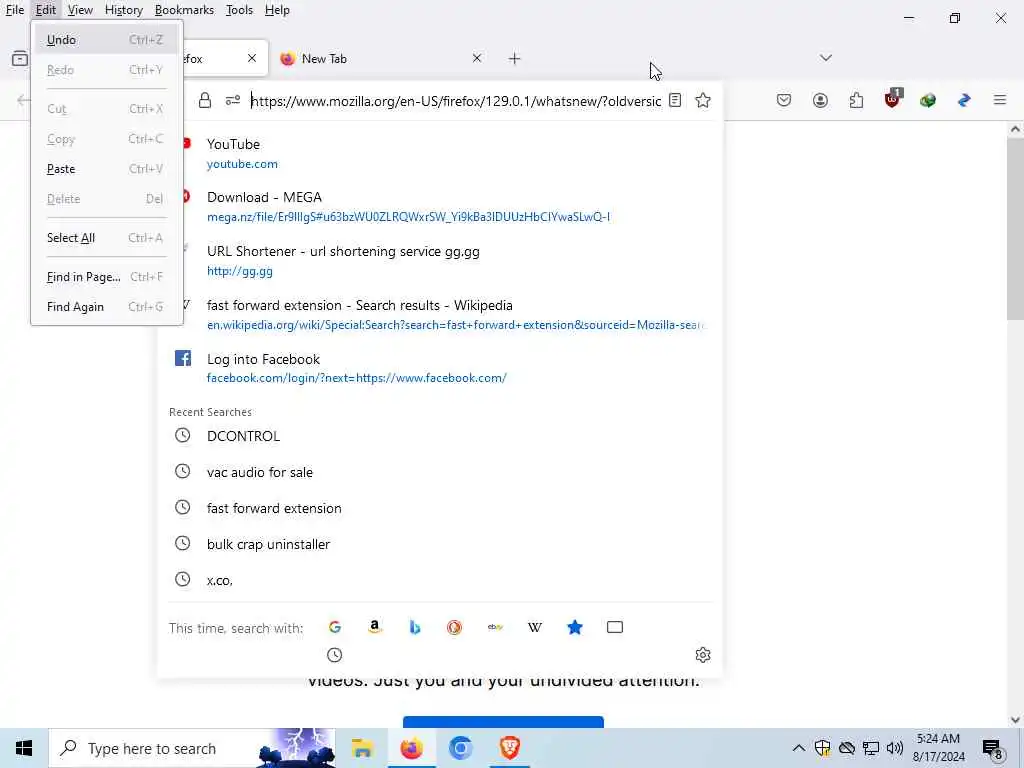Screen dimensions: 1024x768
Task: Click the site information lock icon
Action: pos(204,101)
